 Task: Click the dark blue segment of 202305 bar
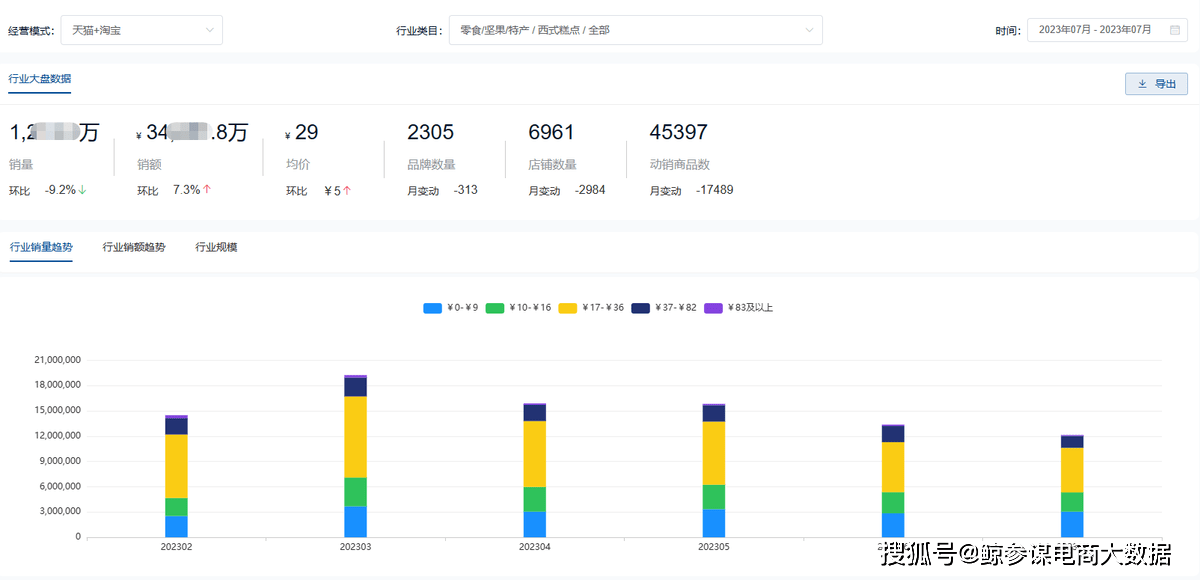coord(714,413)
